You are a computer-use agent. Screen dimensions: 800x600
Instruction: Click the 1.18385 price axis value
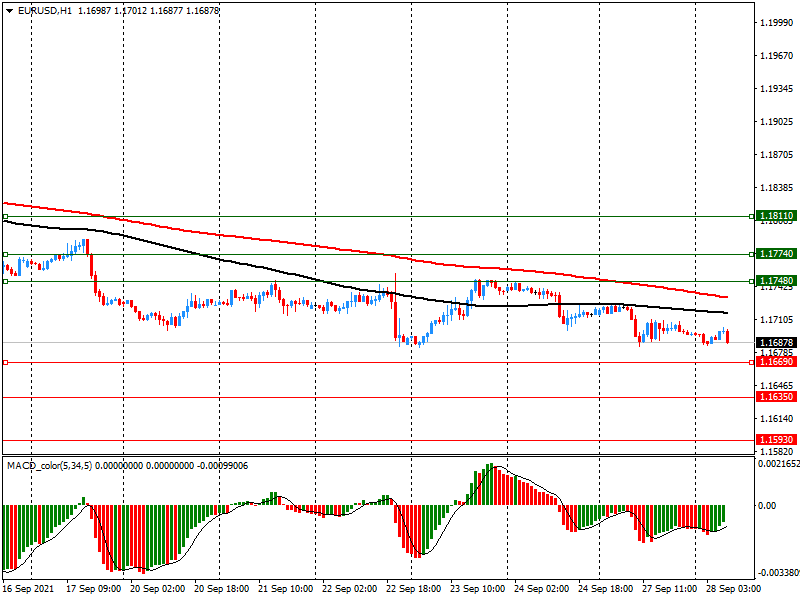[x=777, y=188]
